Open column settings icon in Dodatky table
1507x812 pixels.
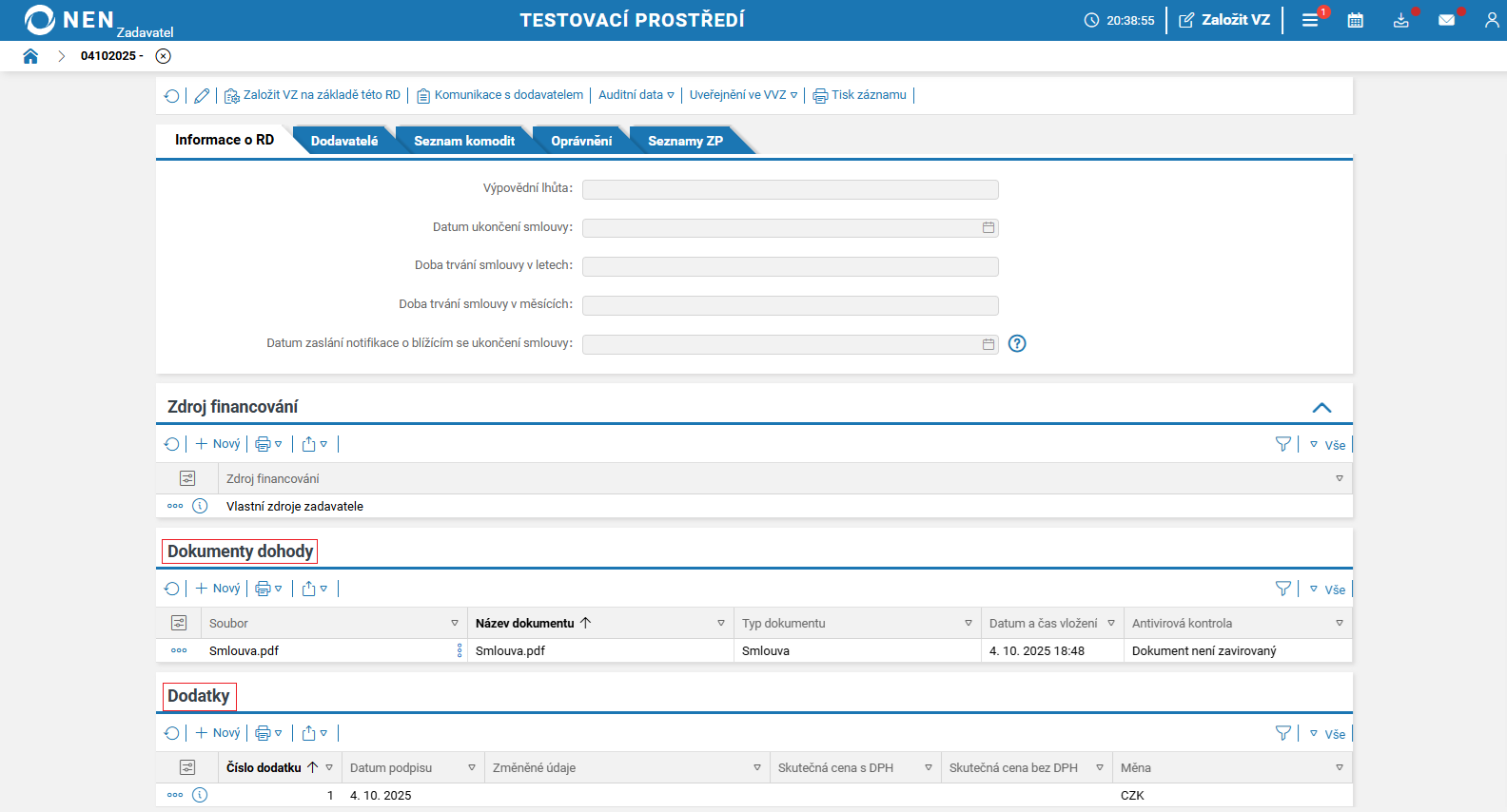click(187, 767)
